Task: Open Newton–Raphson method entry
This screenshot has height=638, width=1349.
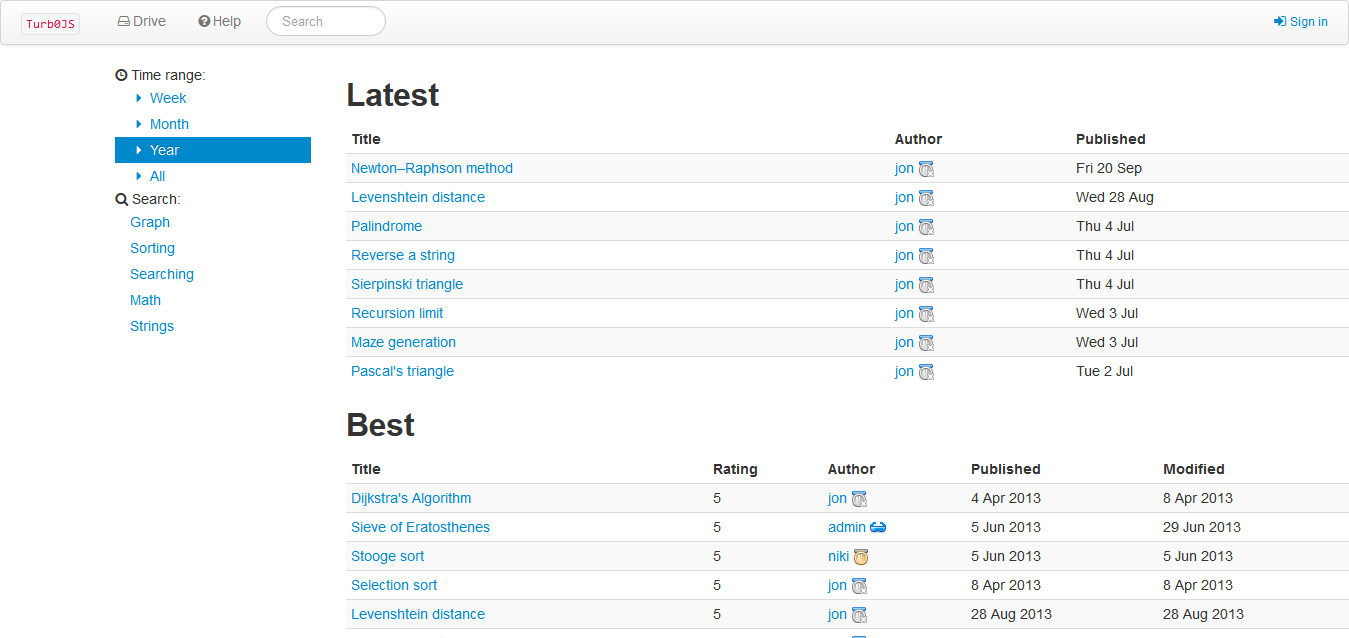Action: tap(432, 168)
